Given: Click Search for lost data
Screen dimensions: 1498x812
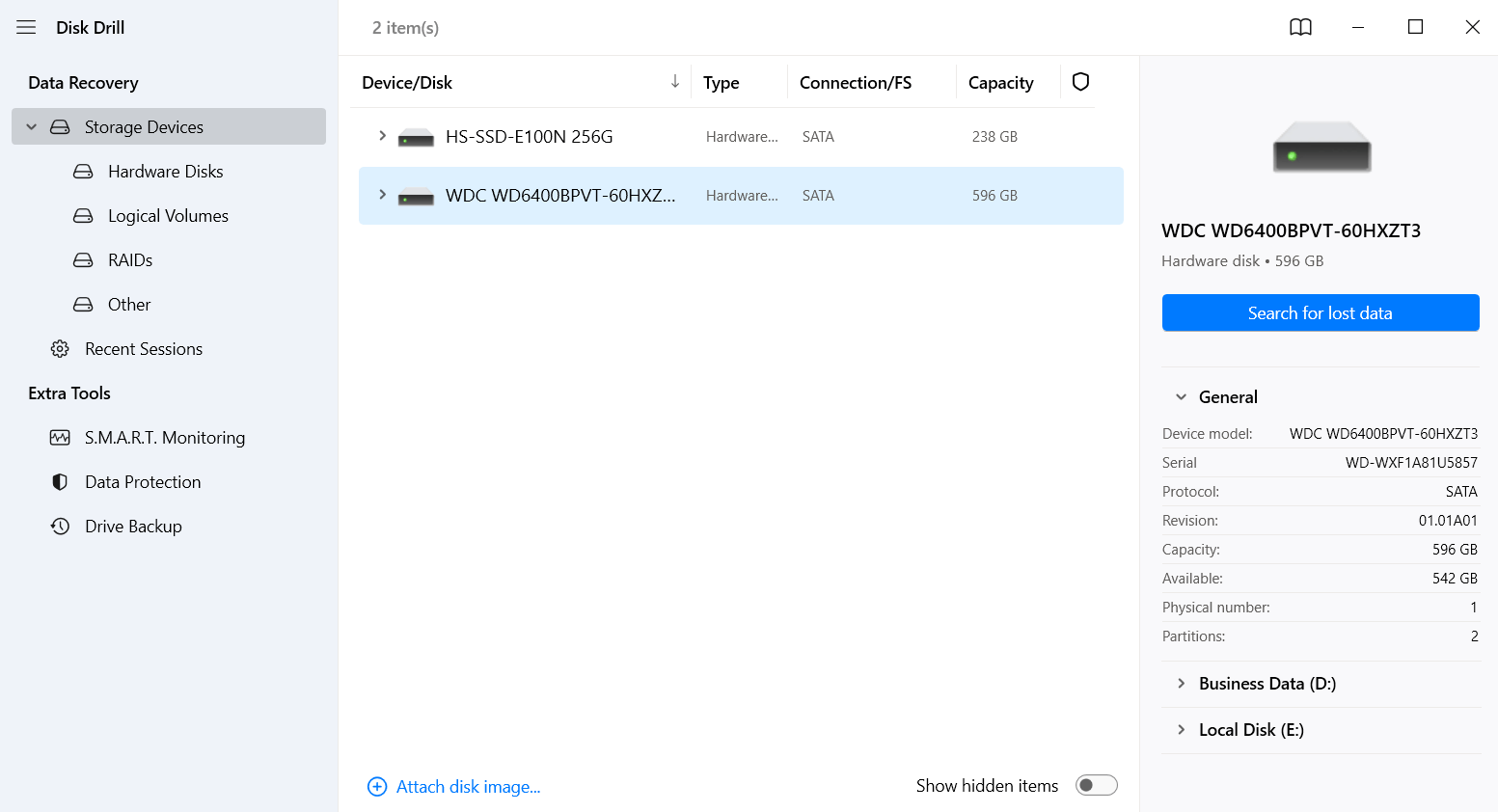Looking at the screenshot, I should coord(1320,312).
